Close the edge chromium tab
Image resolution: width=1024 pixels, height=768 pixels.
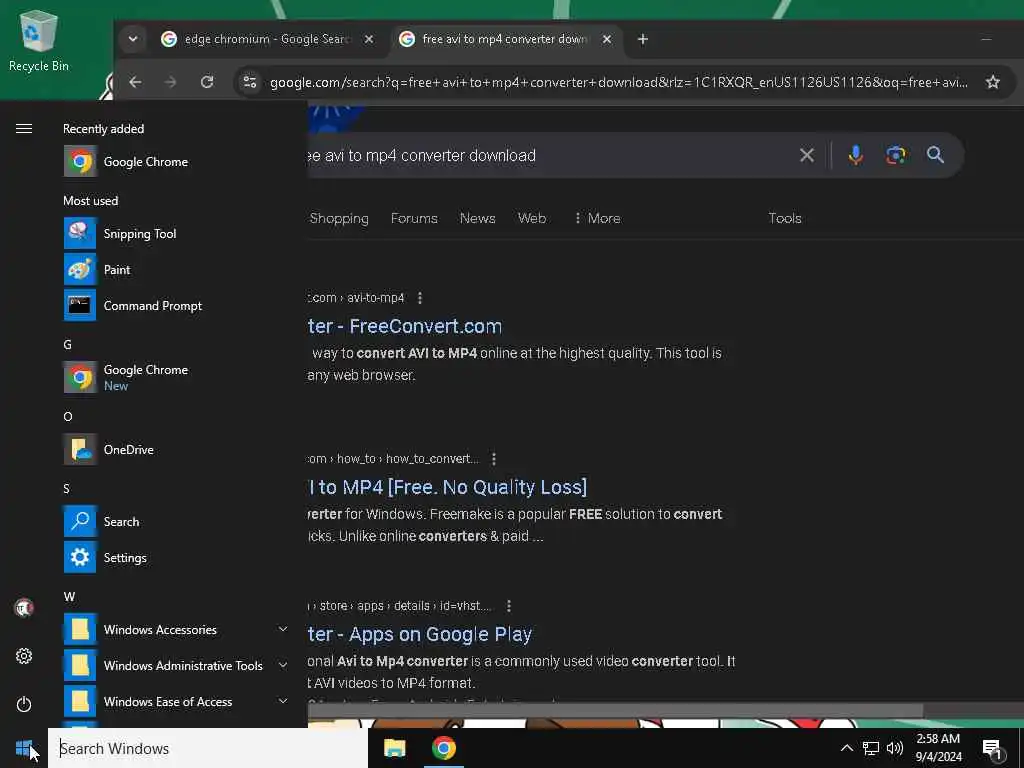(x=369, y=39)
